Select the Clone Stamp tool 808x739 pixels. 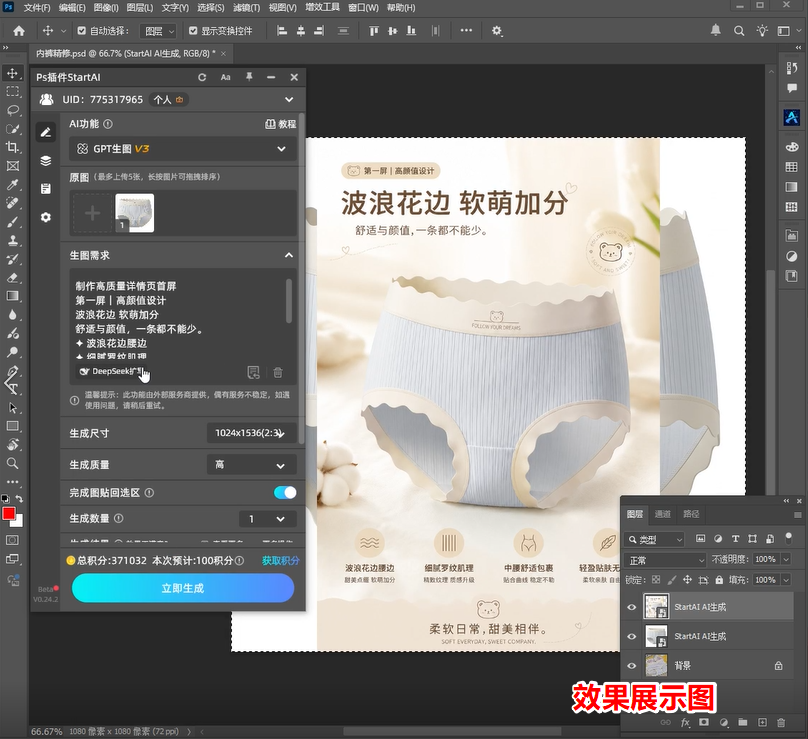pos(12,240)
